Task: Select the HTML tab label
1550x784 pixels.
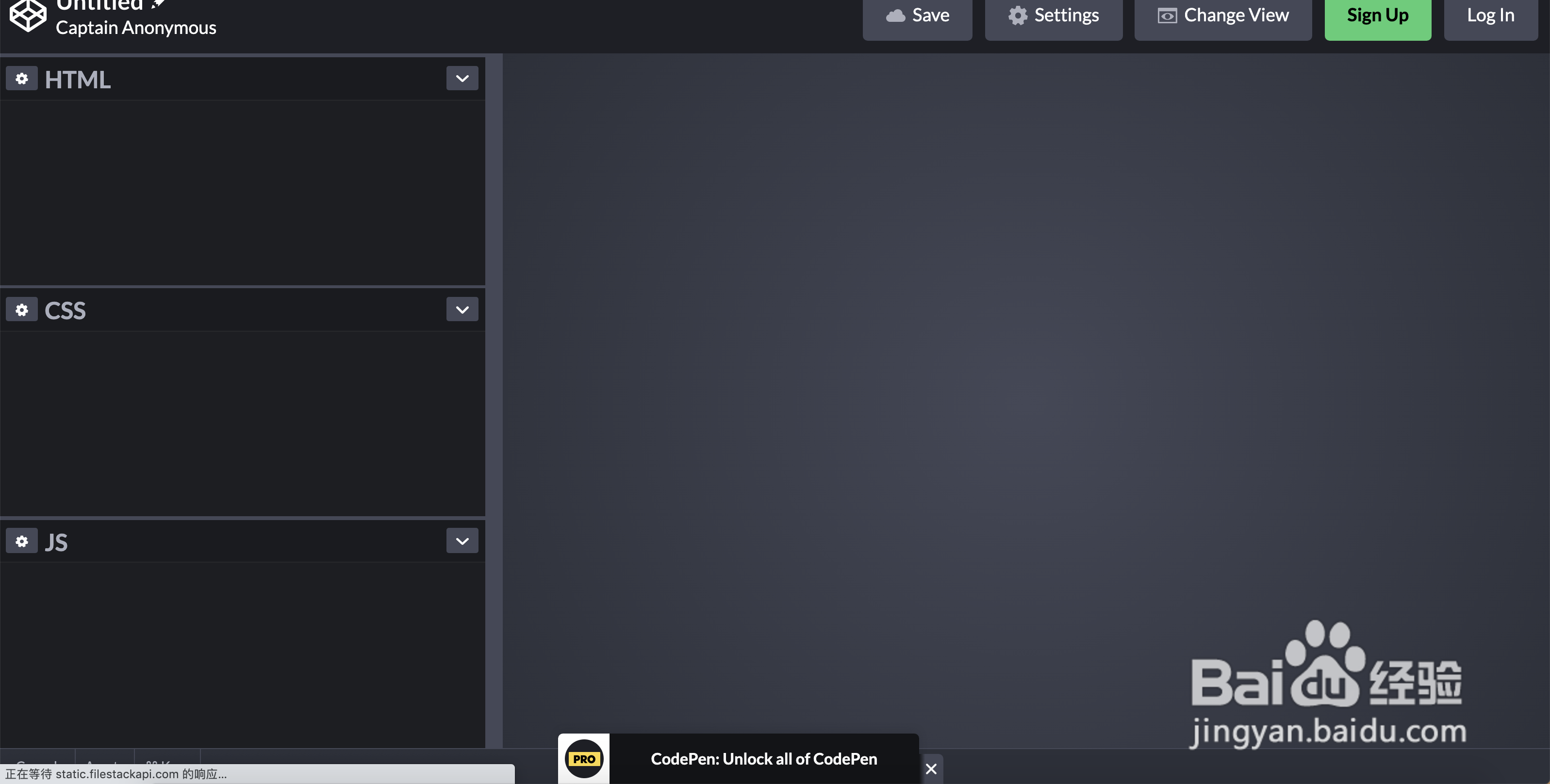Action: [78, 78]
